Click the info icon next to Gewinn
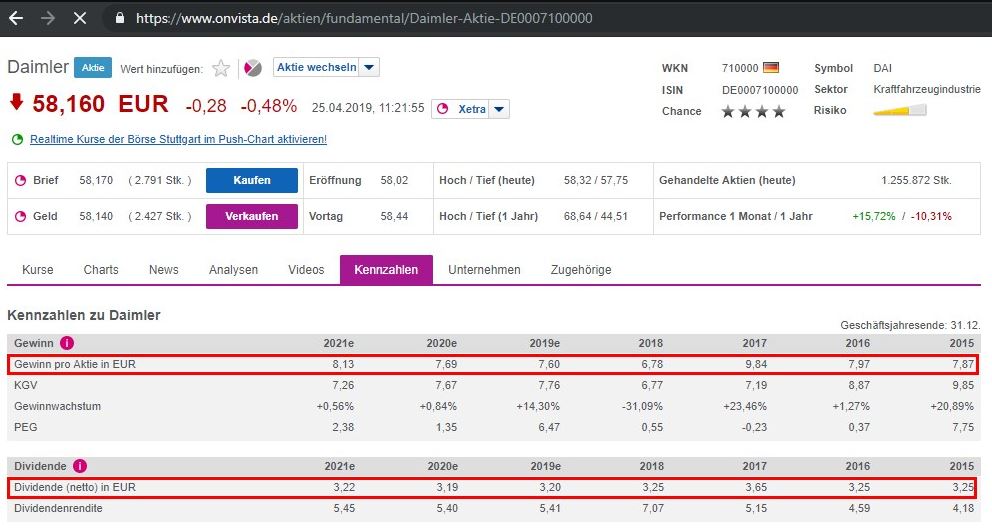This screenshot has height=528, width=992. [67, 343]
